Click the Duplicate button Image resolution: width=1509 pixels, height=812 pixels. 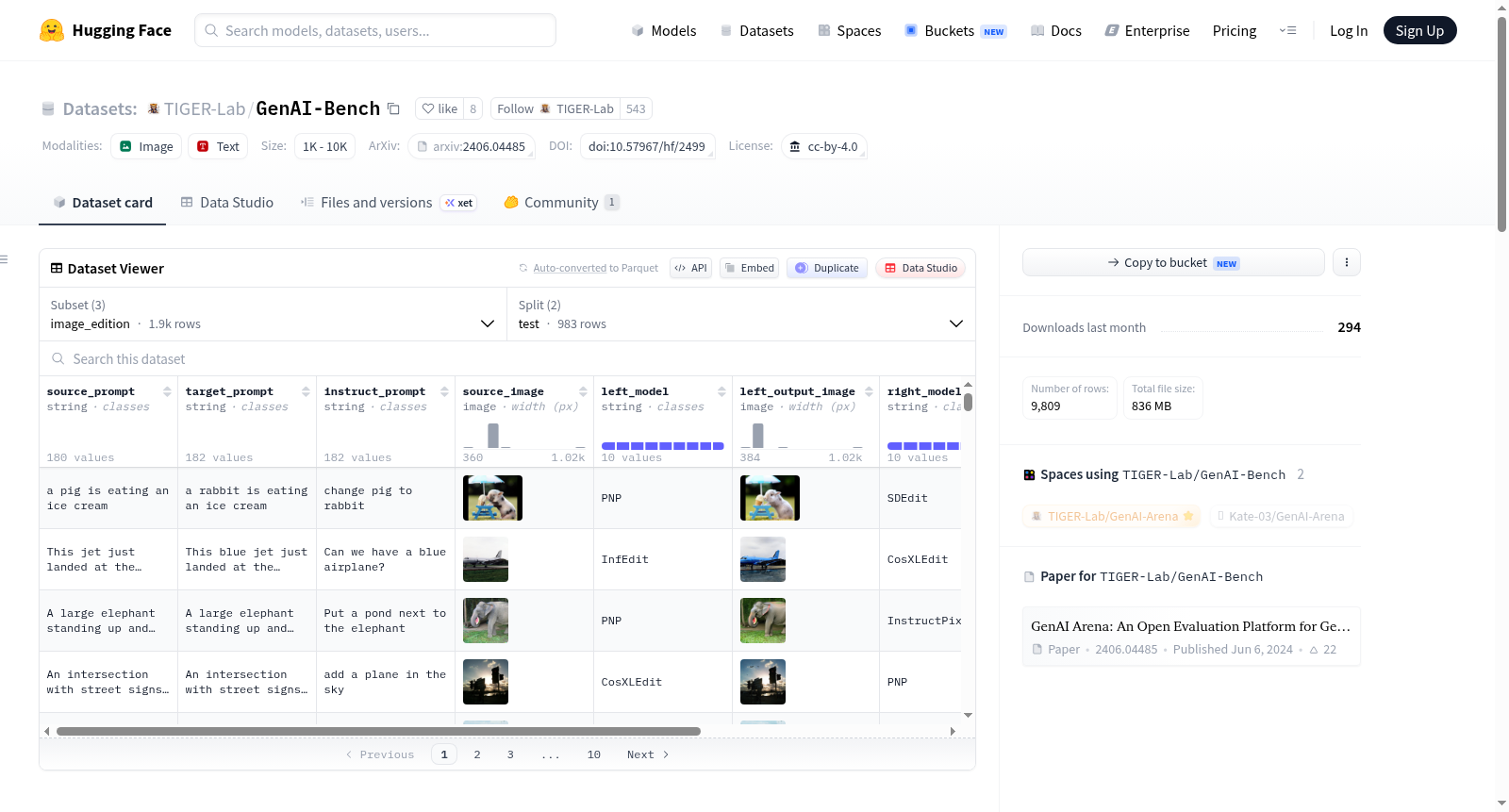[x=826, y=268]
